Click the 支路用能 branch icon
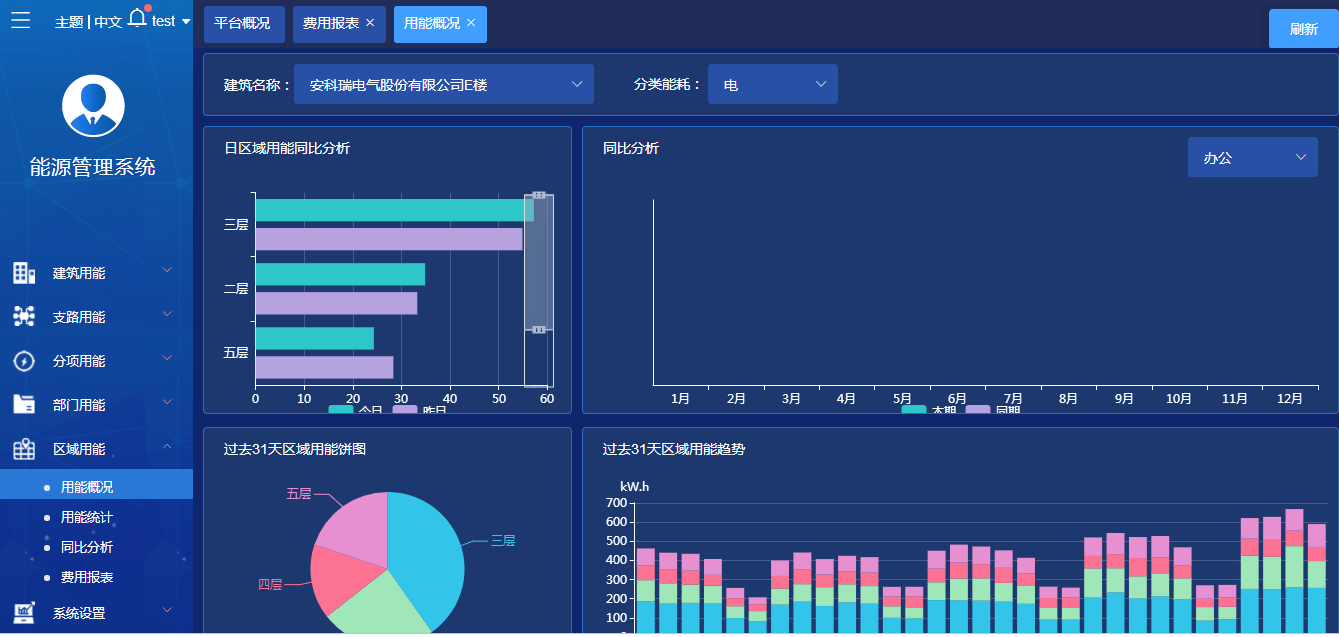The image size is (1339, 637). (24, 317)
